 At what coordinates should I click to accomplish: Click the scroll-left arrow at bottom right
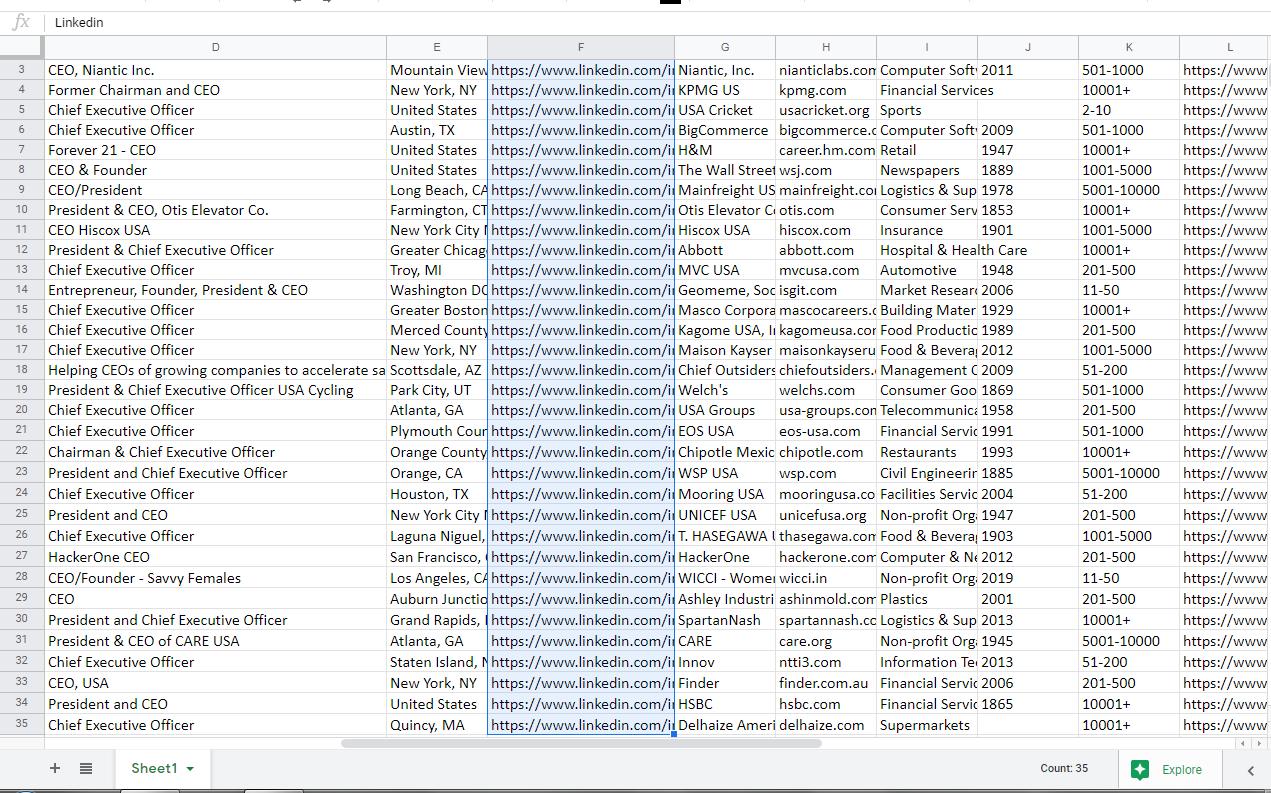tap(1243, 744)
